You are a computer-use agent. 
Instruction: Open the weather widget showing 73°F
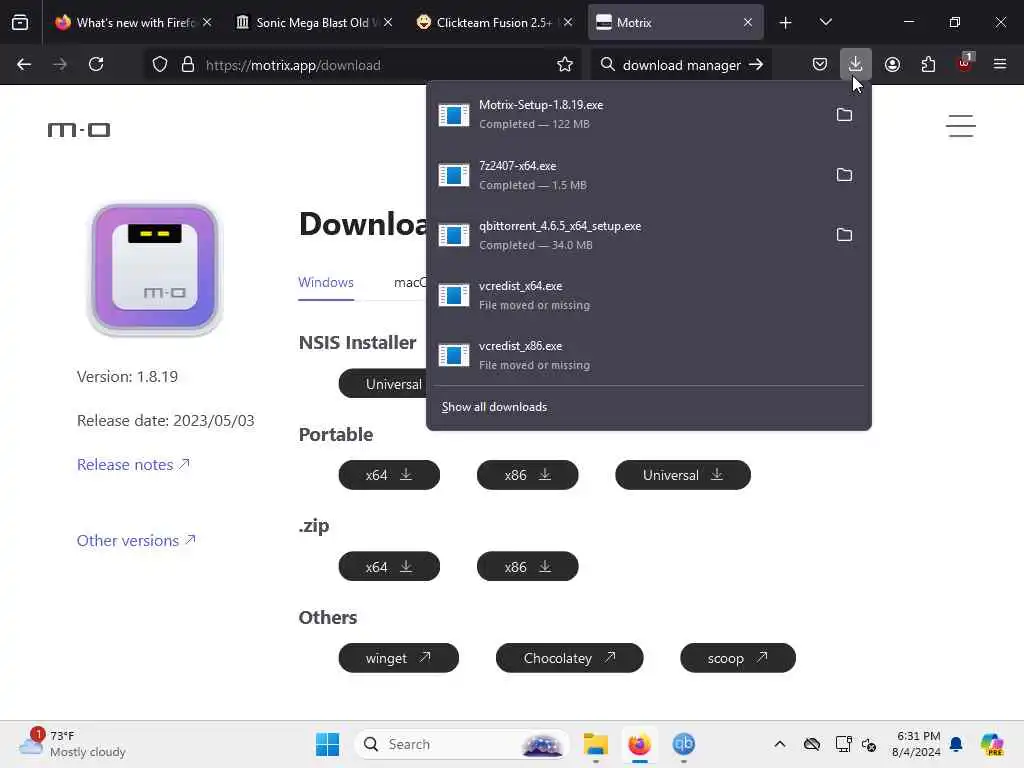pos(72,744)
